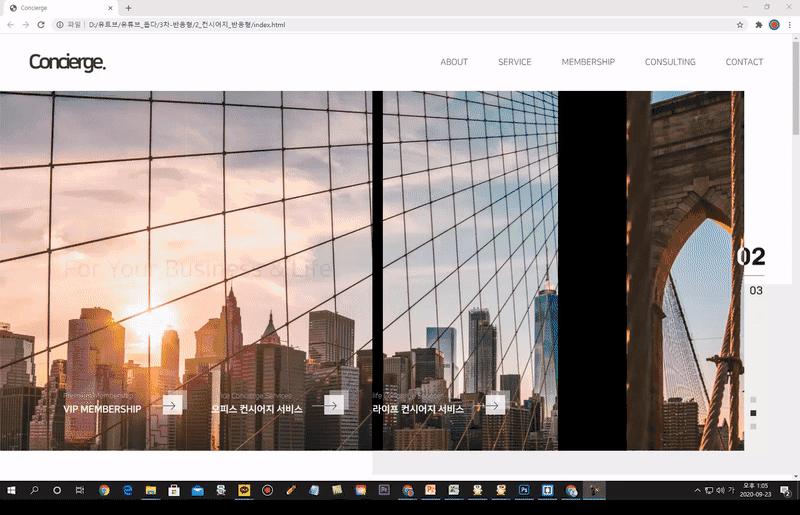Screen dimensions: 800x515
Task: Select the third slider pagination dot
Action: click(x=753, y=426)
